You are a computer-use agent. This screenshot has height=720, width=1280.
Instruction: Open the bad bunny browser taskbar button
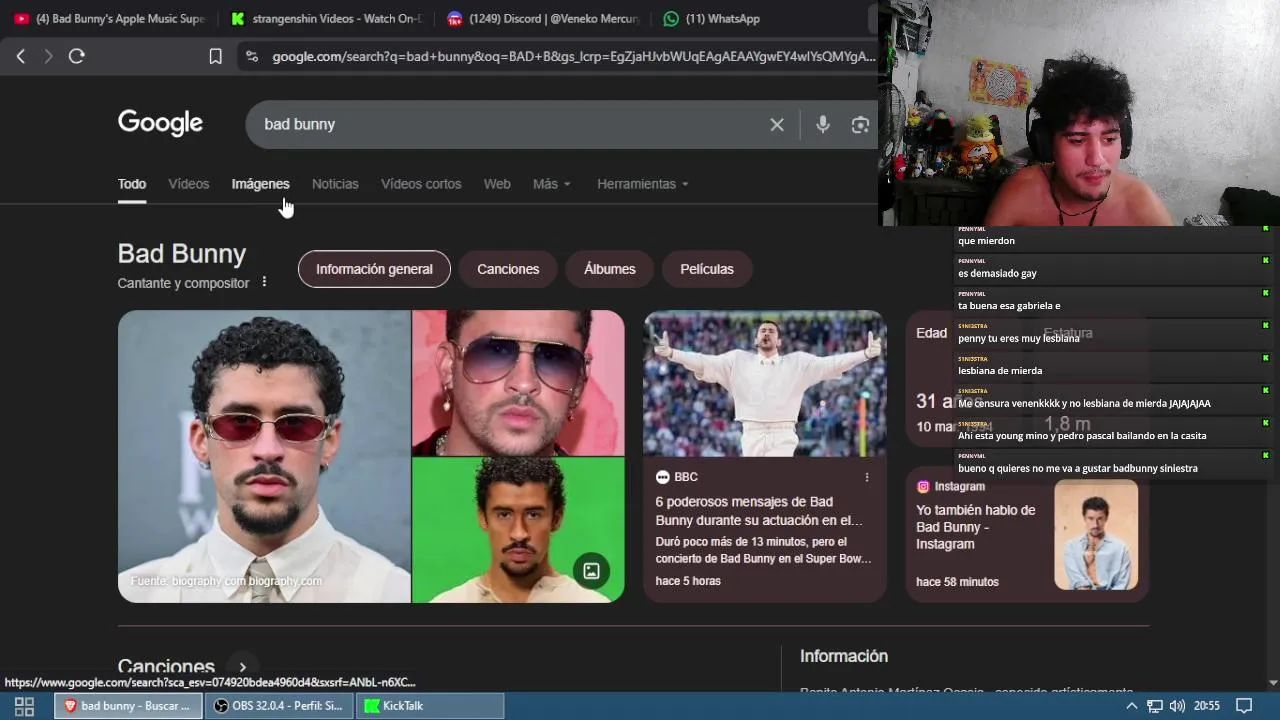128,706
